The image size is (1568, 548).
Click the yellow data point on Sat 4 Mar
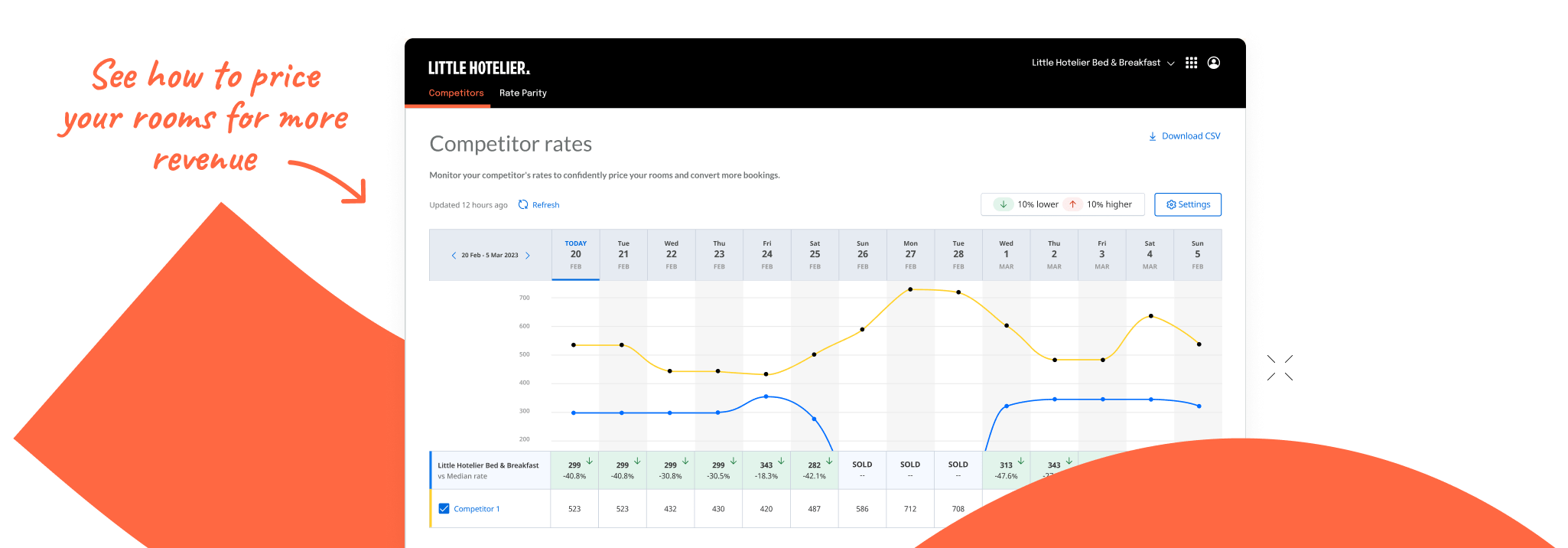click(1150, 316)
